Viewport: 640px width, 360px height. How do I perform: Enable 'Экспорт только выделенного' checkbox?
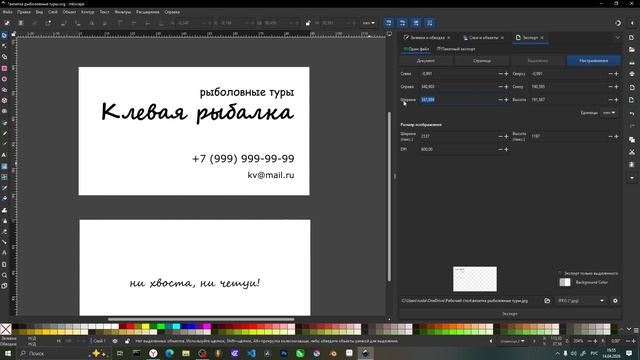(560, 273)
